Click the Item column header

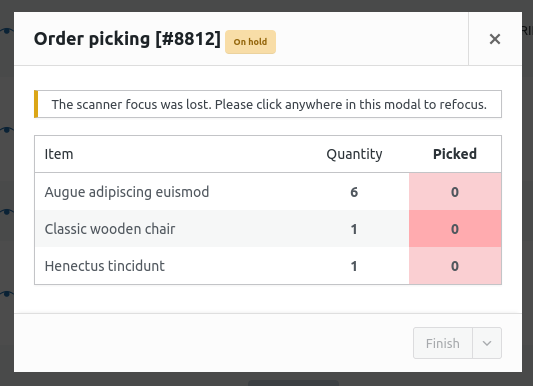pyautogui.click(x=59, y=154)
